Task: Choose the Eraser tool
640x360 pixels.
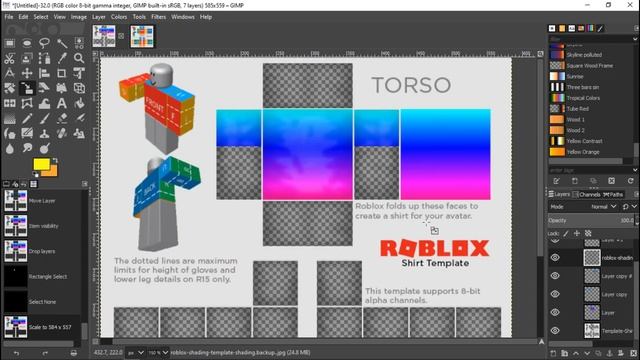Action: tap(62, 118)
